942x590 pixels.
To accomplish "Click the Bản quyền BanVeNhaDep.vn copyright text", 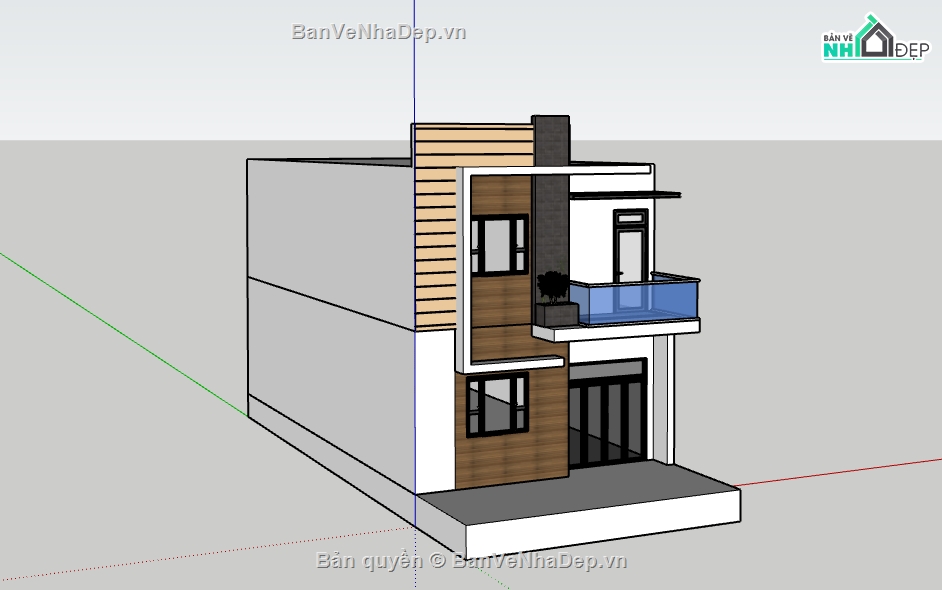I will [x=471, y=560].
